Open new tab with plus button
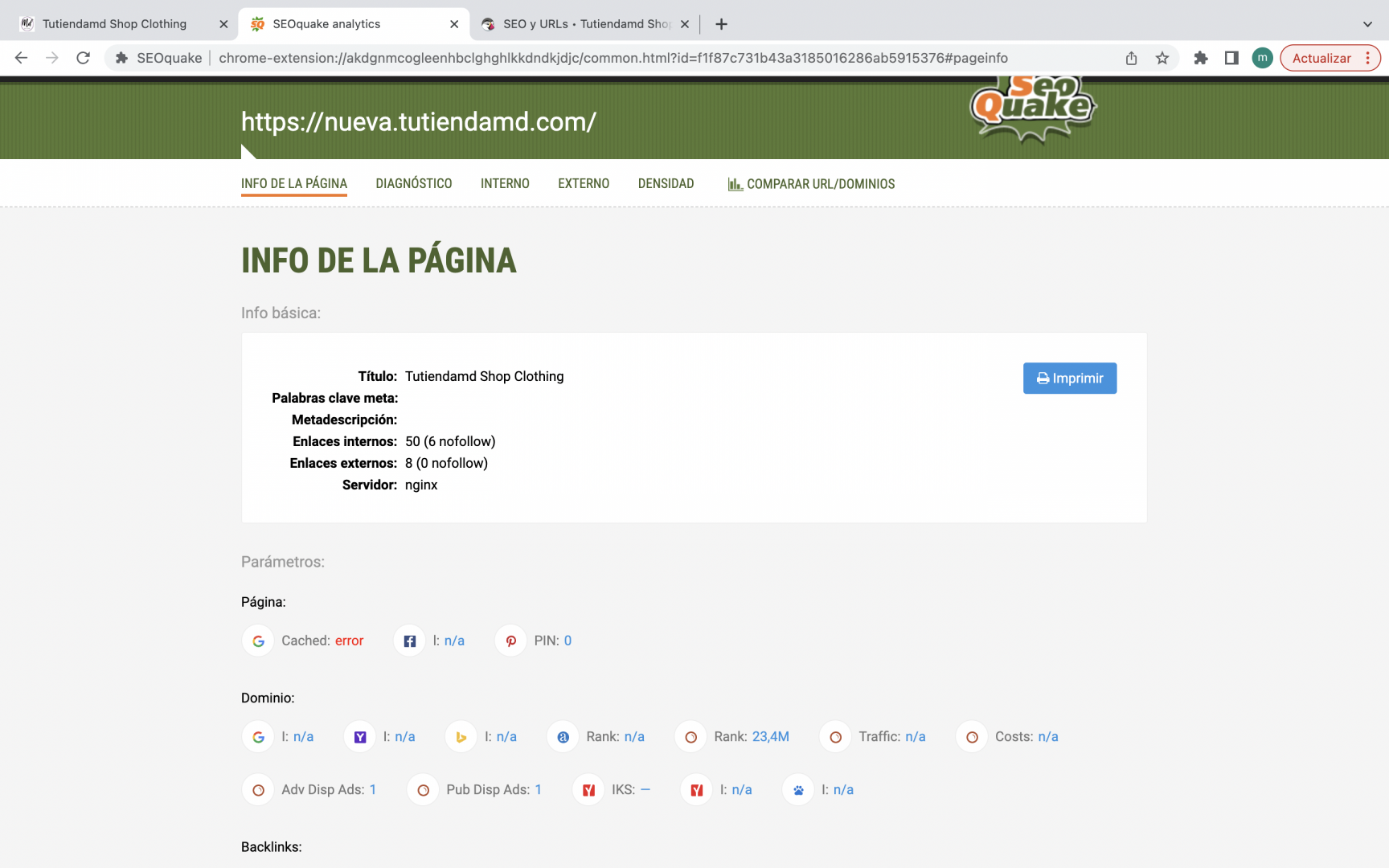 (x=721, y=24)
